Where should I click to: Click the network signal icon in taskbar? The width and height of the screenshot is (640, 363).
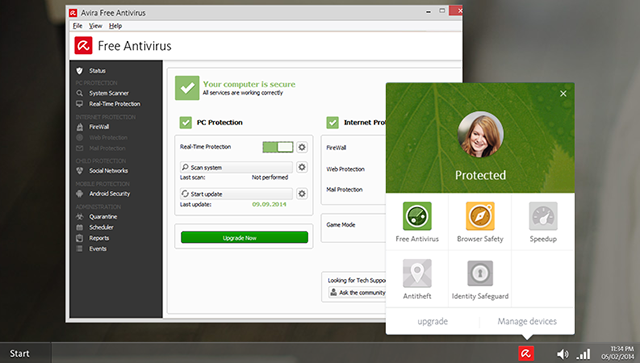coord(584,354)
